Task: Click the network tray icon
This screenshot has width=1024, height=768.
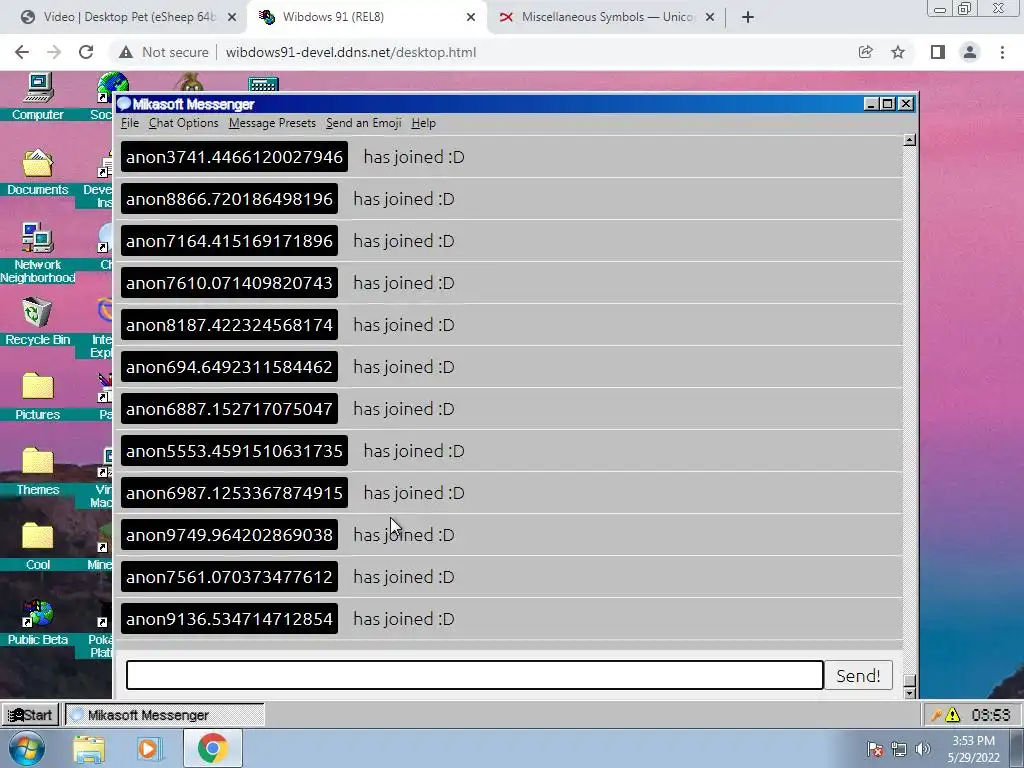Action: tap(899, 749)
